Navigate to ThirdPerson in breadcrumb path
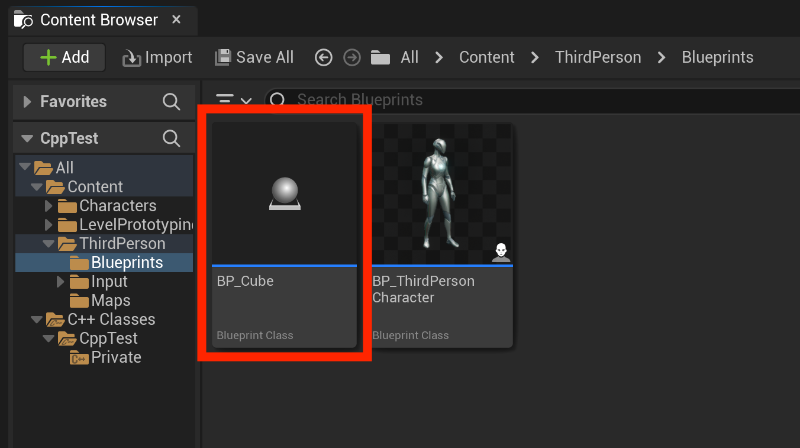 [598, 57]
